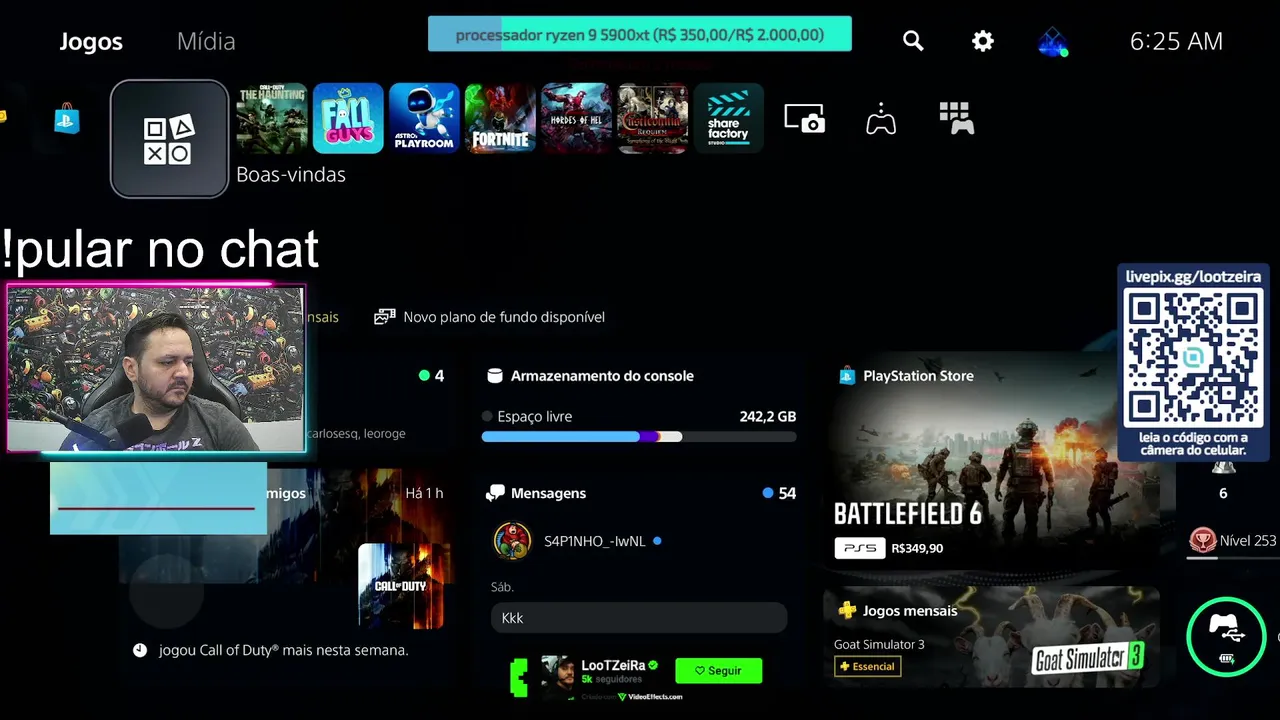
Task: Click the 242,2 GB free space value
Action: click(x=768, y=416)
